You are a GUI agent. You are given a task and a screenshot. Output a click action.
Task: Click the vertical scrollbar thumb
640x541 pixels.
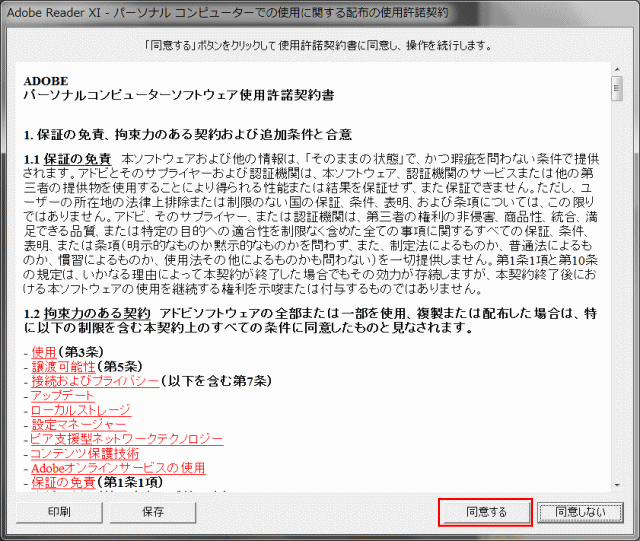pyautogui.click(x=617, y=89)
